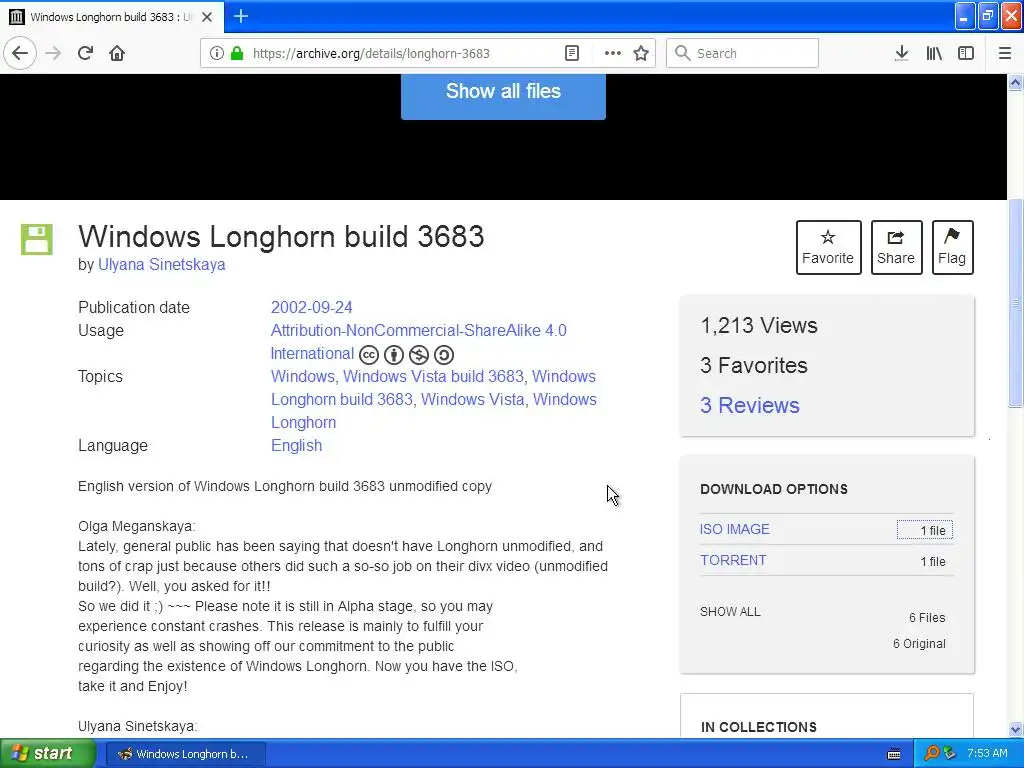
Task: Click the 3 Favorites count
Action: [x=754, y=366]
